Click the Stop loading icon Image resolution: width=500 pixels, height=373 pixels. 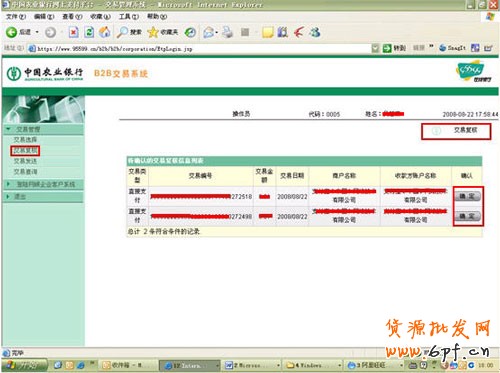pos(73,32)
